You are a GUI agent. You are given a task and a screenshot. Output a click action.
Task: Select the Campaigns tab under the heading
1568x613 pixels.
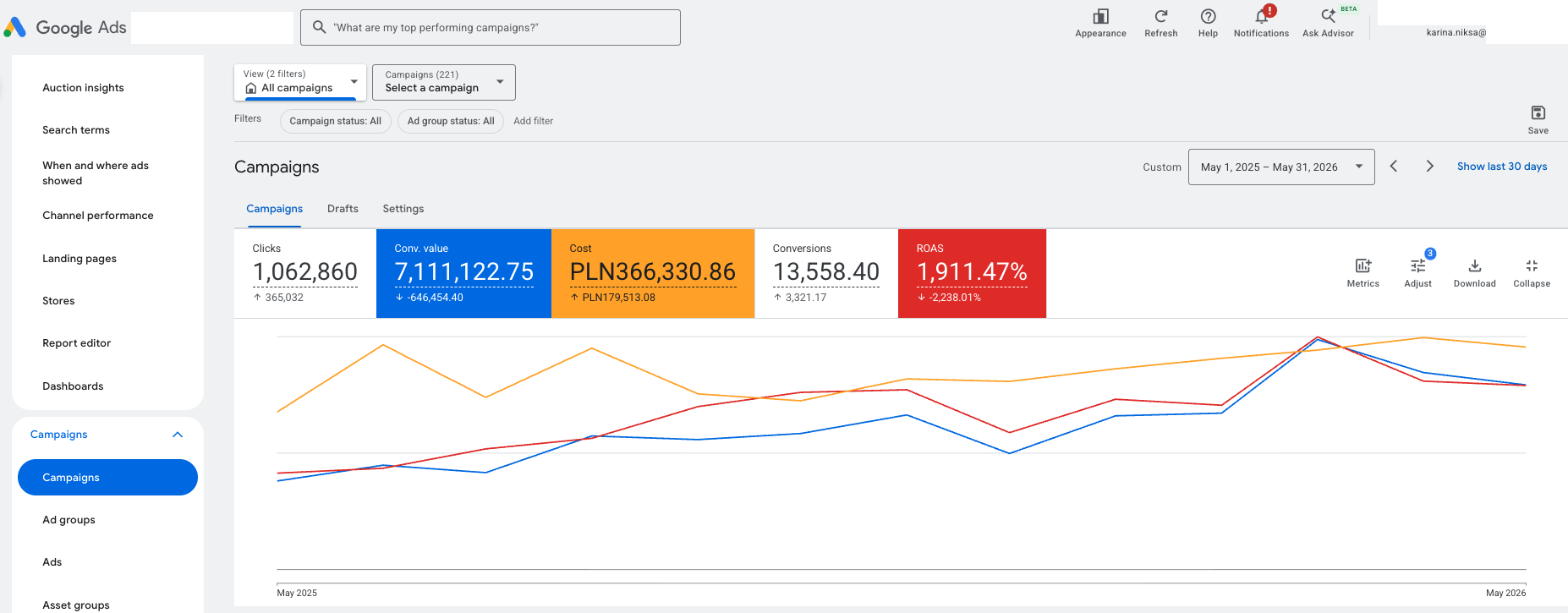click(x=274, y=209)
